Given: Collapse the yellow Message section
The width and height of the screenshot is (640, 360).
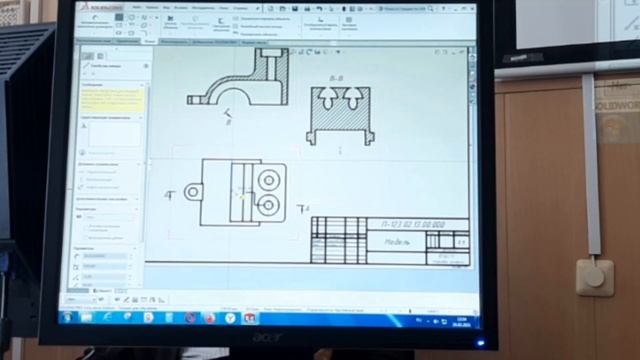Looking at the screenshot, I should click(x=141, y=85).
